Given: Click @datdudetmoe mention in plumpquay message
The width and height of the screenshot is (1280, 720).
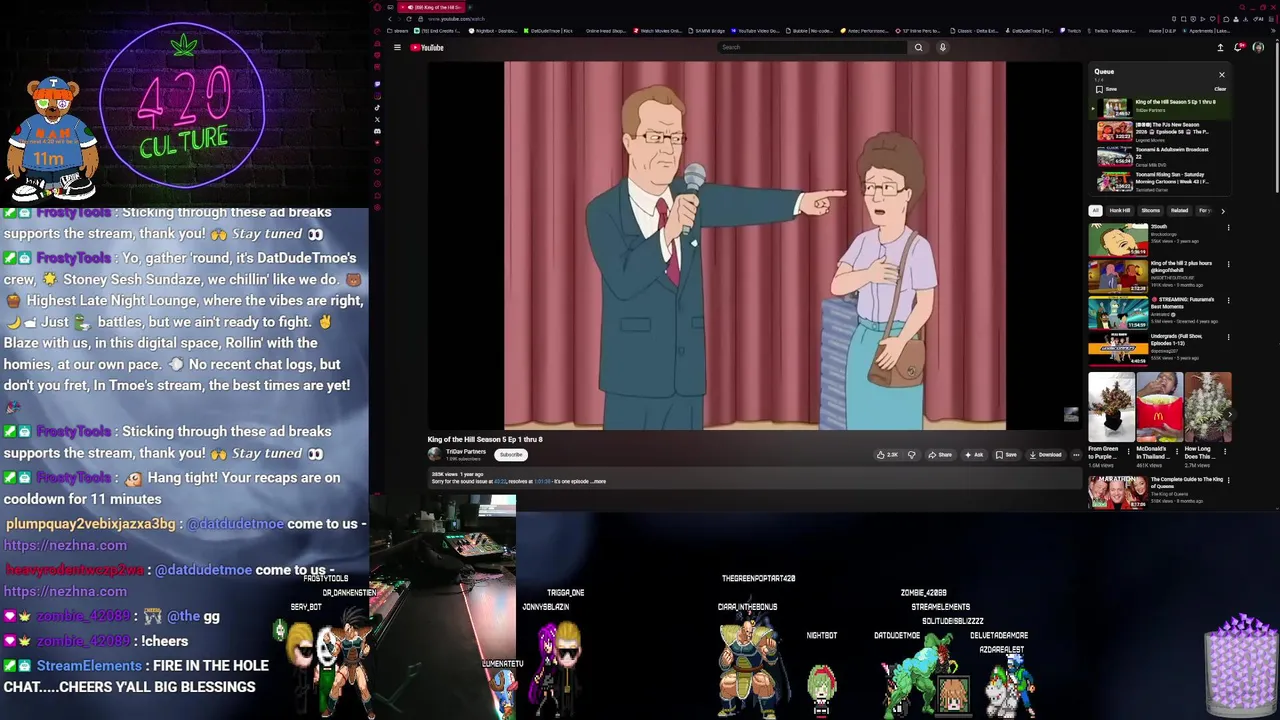Looking at the screenshot, I should [236, 523].
